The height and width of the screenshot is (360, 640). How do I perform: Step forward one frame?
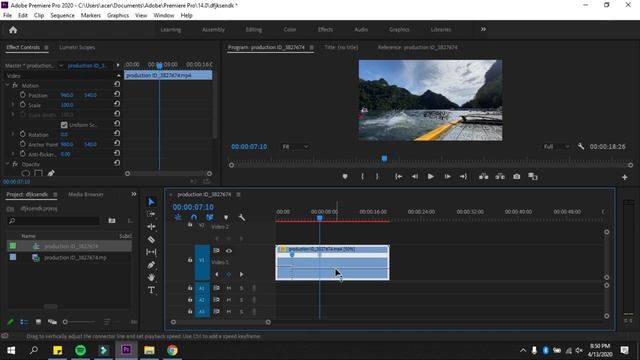click(x=447, y=177)
